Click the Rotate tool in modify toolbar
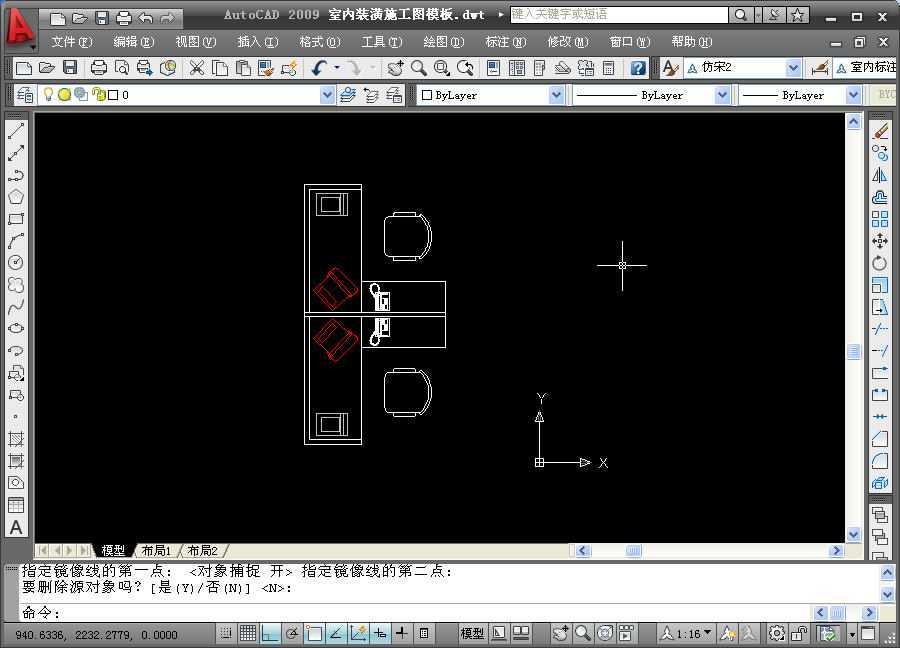 (880, 263)
